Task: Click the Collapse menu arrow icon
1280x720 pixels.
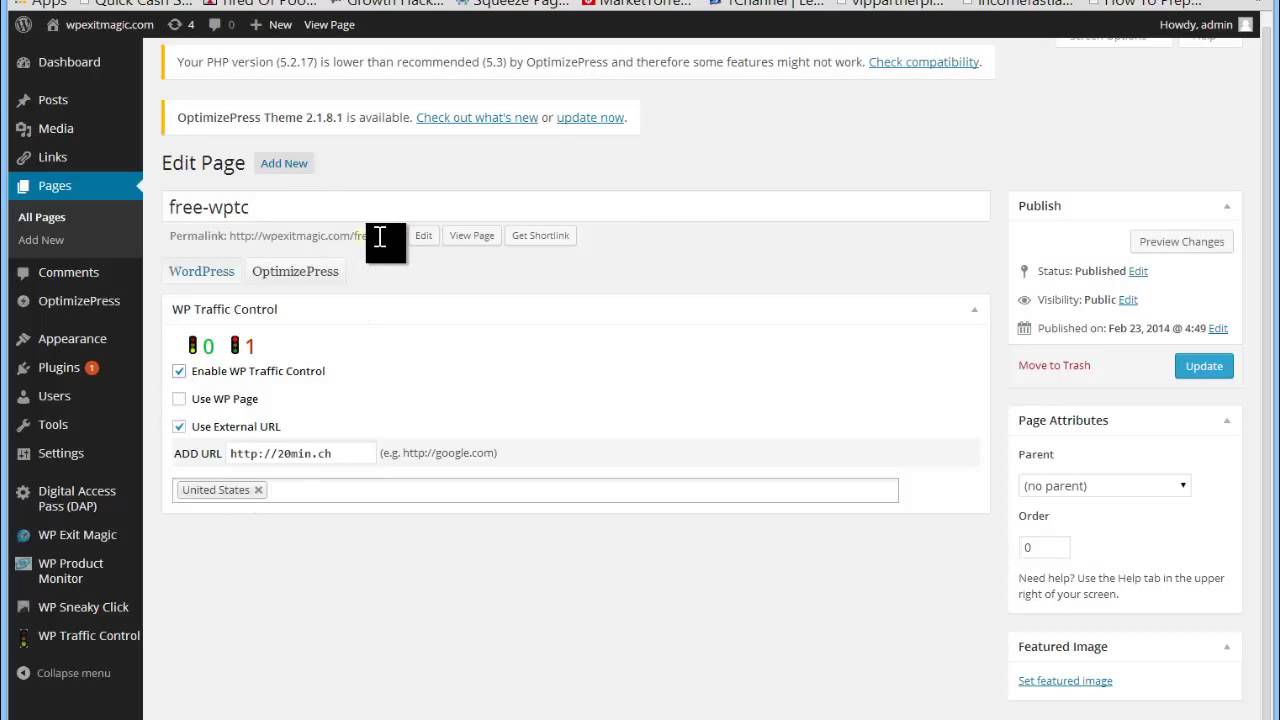Action: point(24,673)
